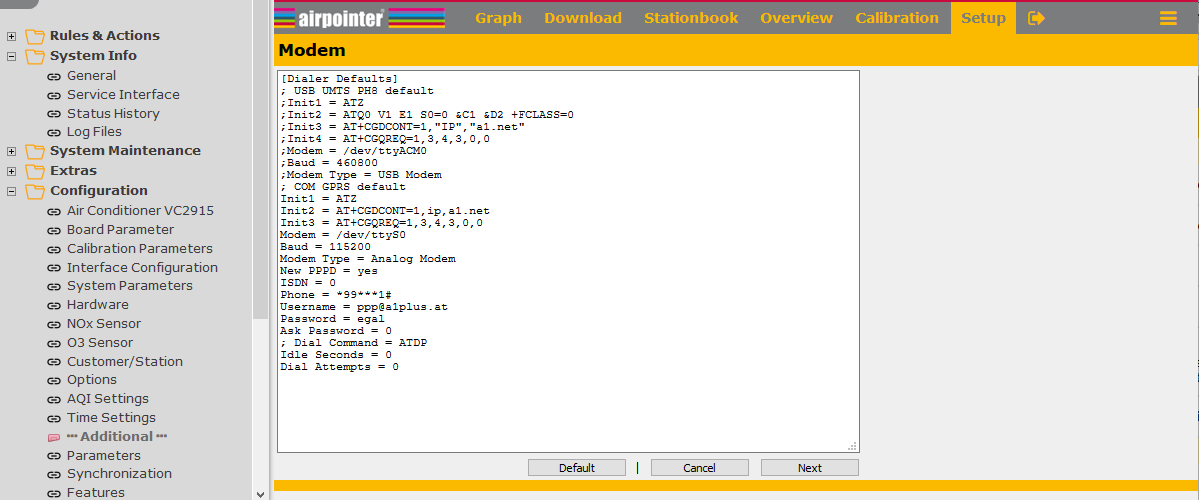1199x500 pixels.
Task: Open Status History in System Info
Action: [x=113, y=113]
